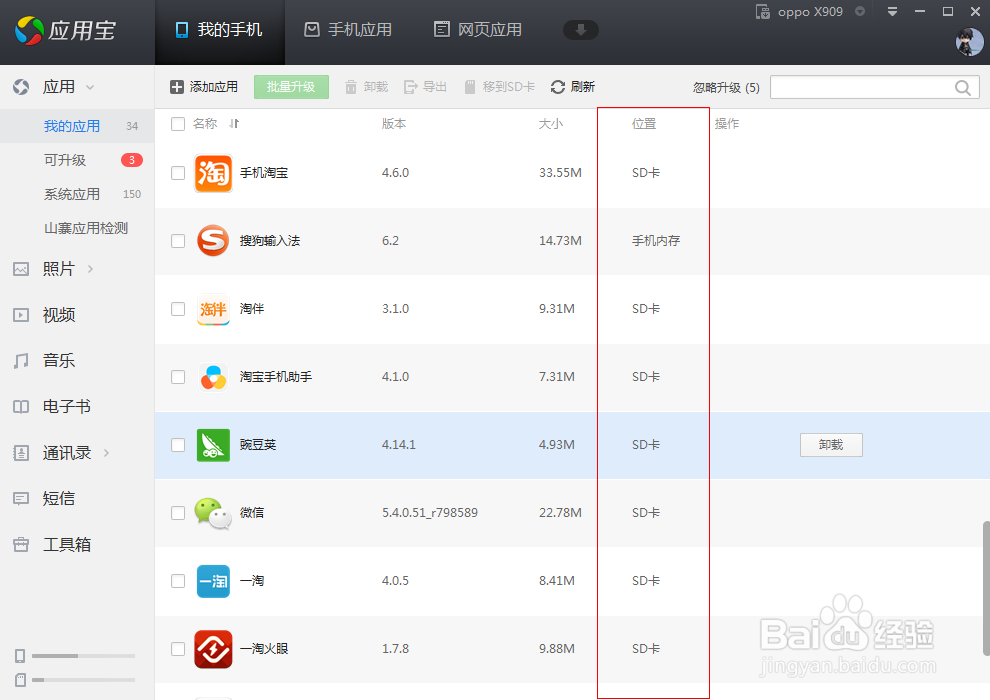This screenshot has width=990, height=700.
Task: Click the 豌豆荚 app icon
Action: pyautogui.click(x=213, y=445)
